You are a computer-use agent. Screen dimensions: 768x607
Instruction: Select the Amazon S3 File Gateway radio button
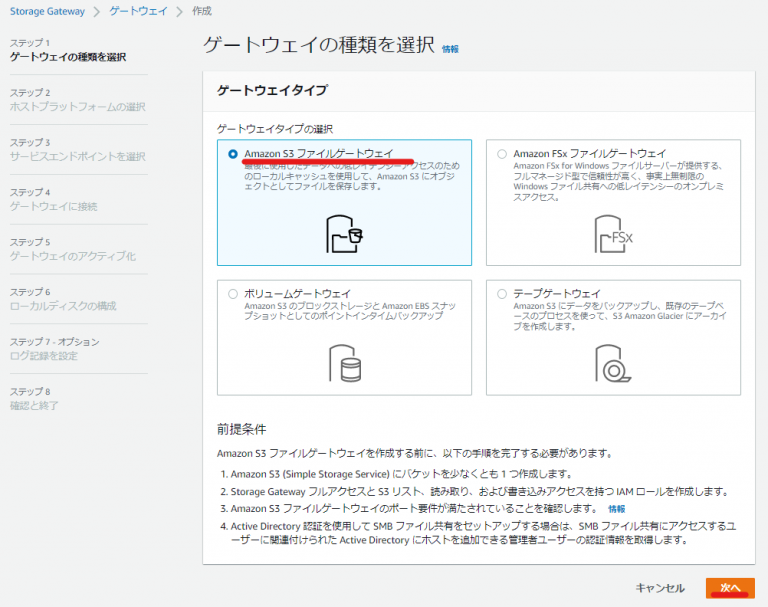click(x=233, y=154)
